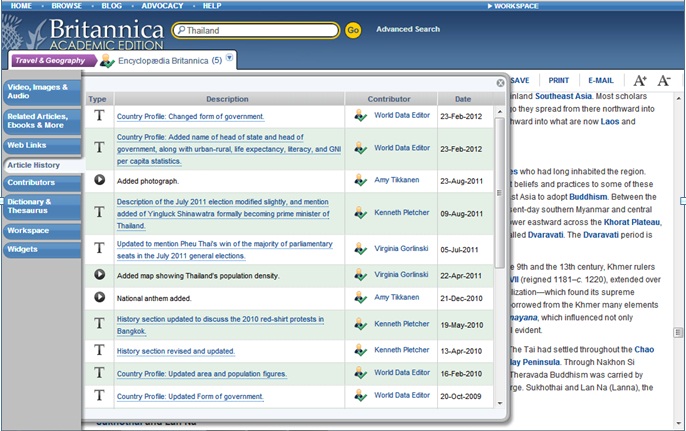Open the Southeast Asia article link
Viewport: 686px width, 431px height.
click(x=563, y=96)
